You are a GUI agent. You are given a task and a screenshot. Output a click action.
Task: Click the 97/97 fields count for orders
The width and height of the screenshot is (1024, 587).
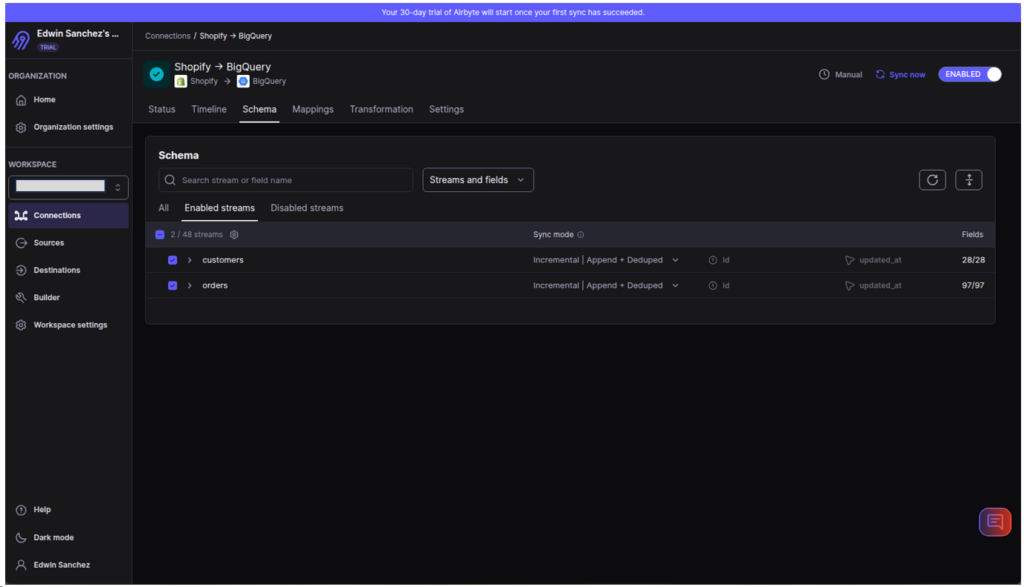973,285
